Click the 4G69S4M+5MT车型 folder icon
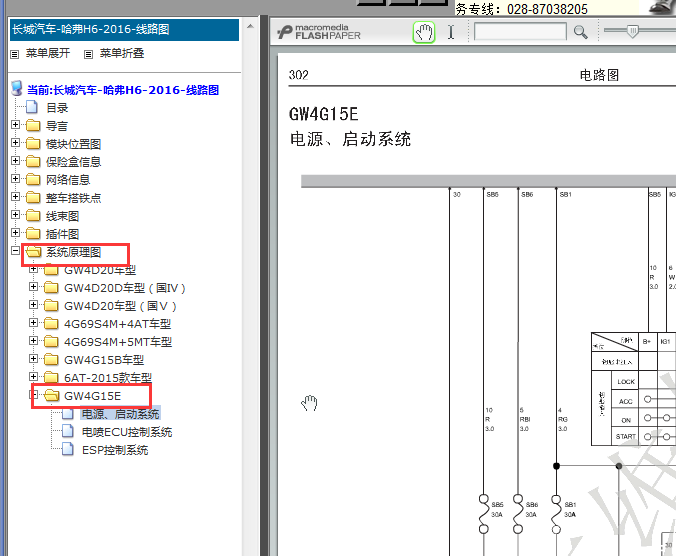This screenshot has width=676, height=556. pyautogui.click(x=51, y=342)
